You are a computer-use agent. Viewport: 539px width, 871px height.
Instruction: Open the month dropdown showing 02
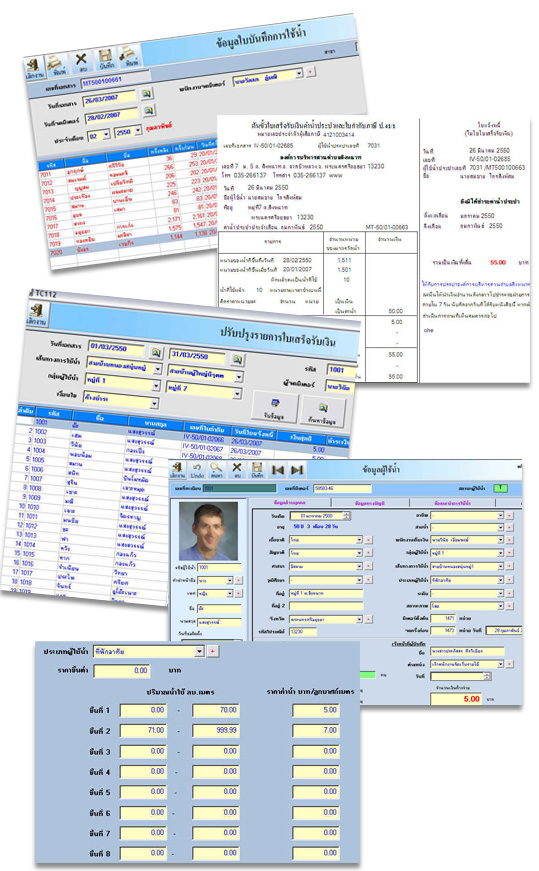(106, 135)
